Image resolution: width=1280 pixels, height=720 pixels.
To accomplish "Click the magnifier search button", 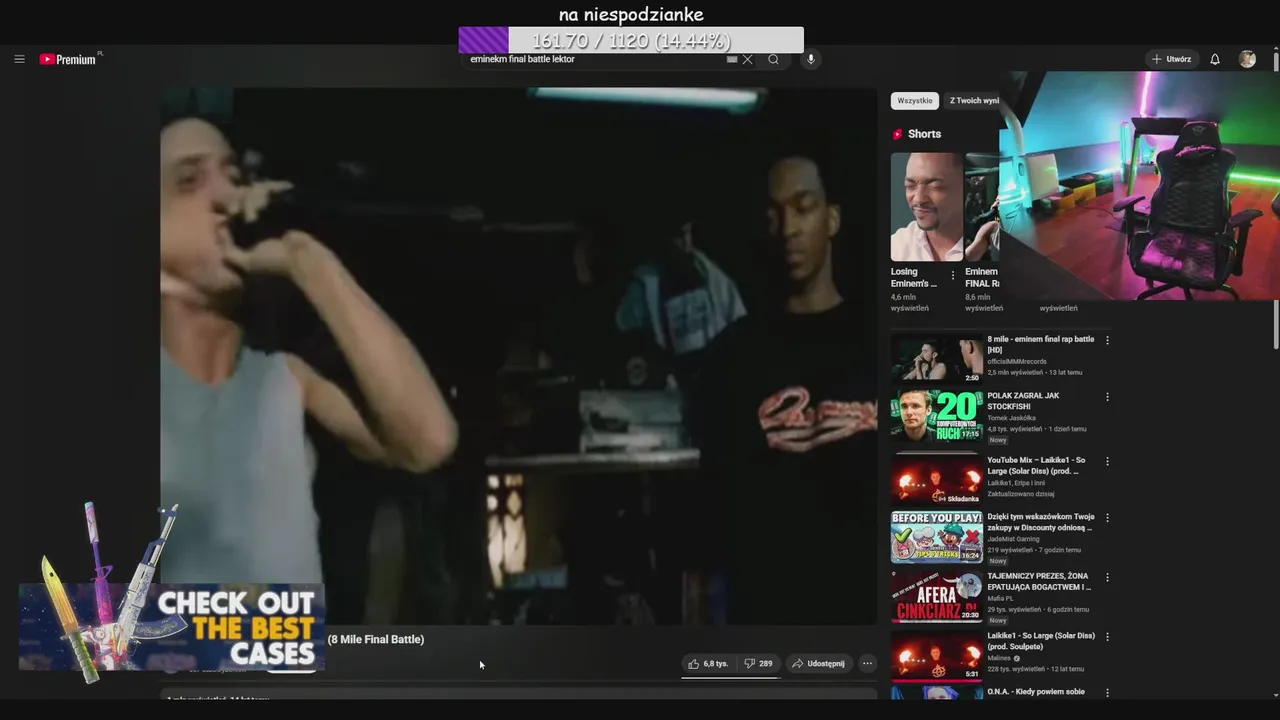I will (773, 59).
